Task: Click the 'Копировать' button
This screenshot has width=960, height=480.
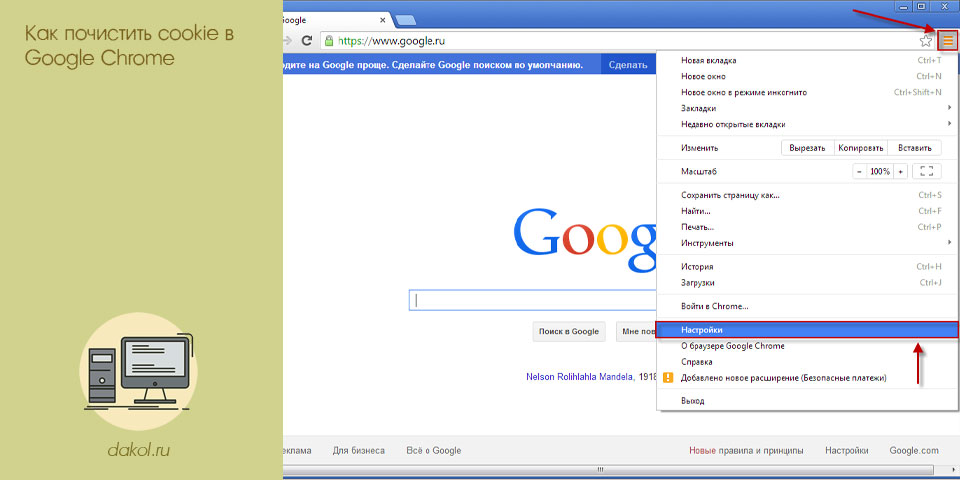Action: coord(861,148)
